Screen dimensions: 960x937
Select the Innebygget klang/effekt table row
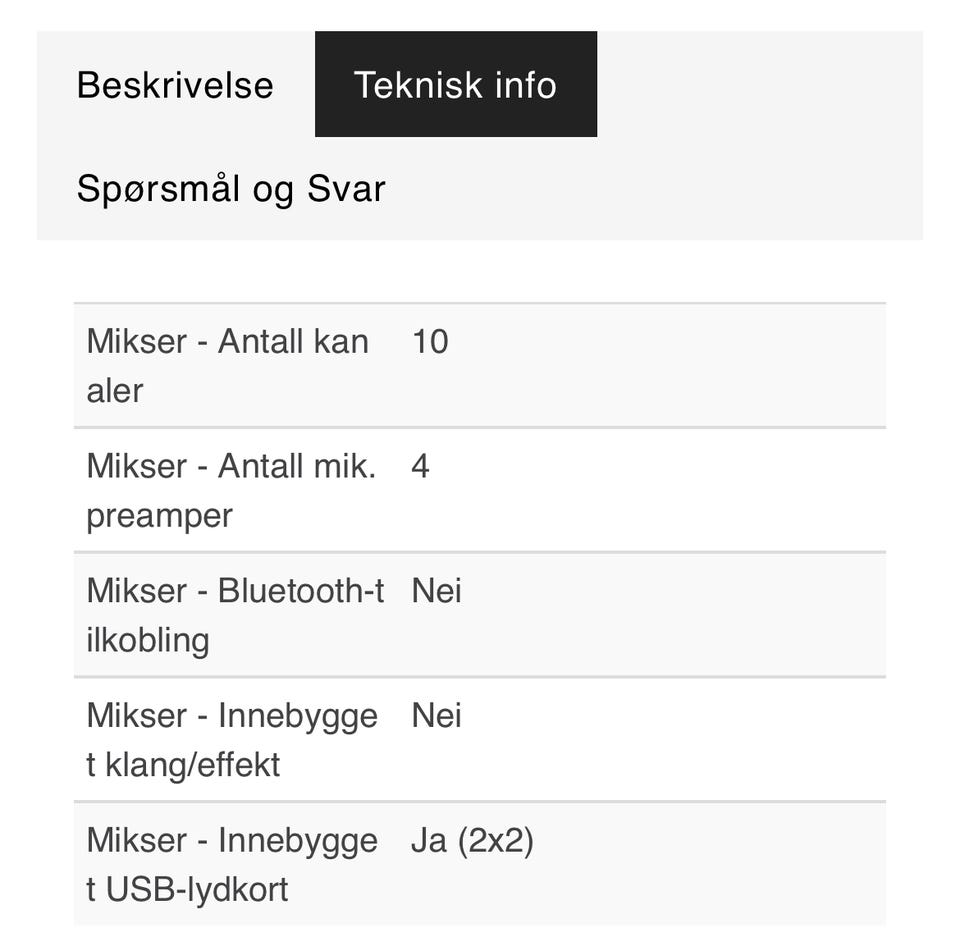(x=480, y=740)
